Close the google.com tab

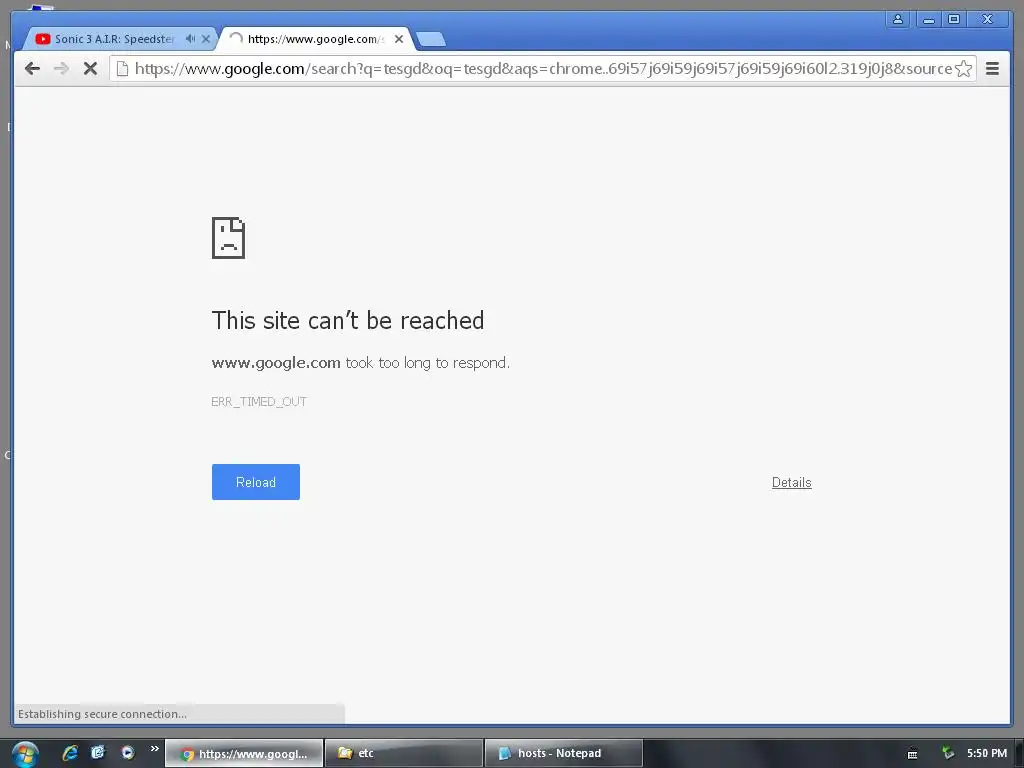coord(399,39)
